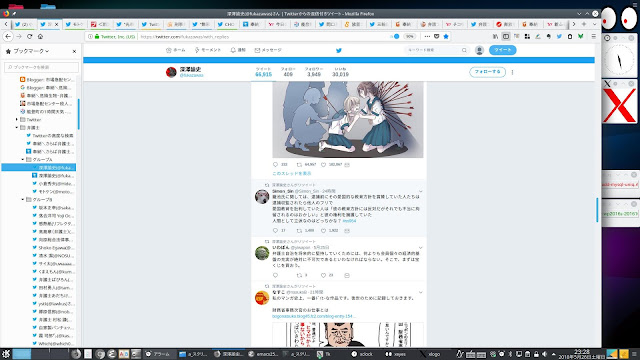Close the bookmarks sidebar

point(74,51)
